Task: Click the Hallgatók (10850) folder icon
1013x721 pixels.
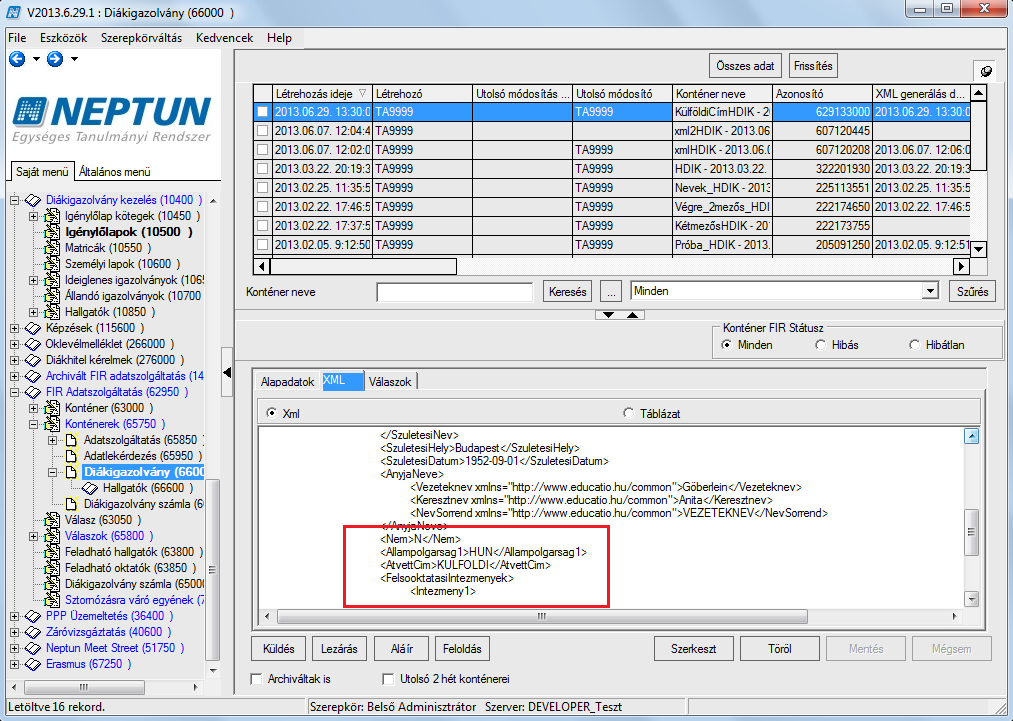Action: click(x=52, y=312)
